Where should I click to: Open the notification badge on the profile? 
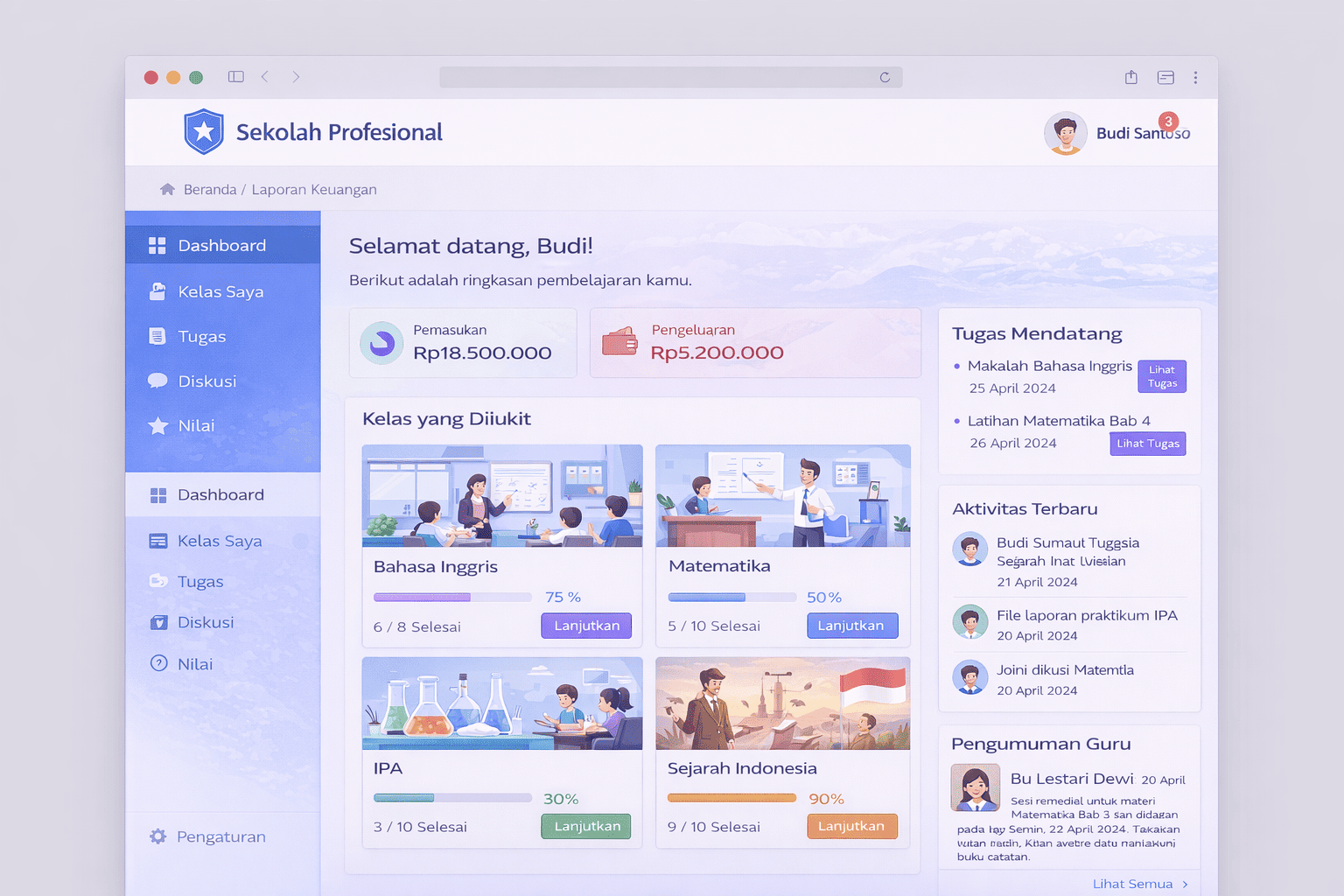1168,122
